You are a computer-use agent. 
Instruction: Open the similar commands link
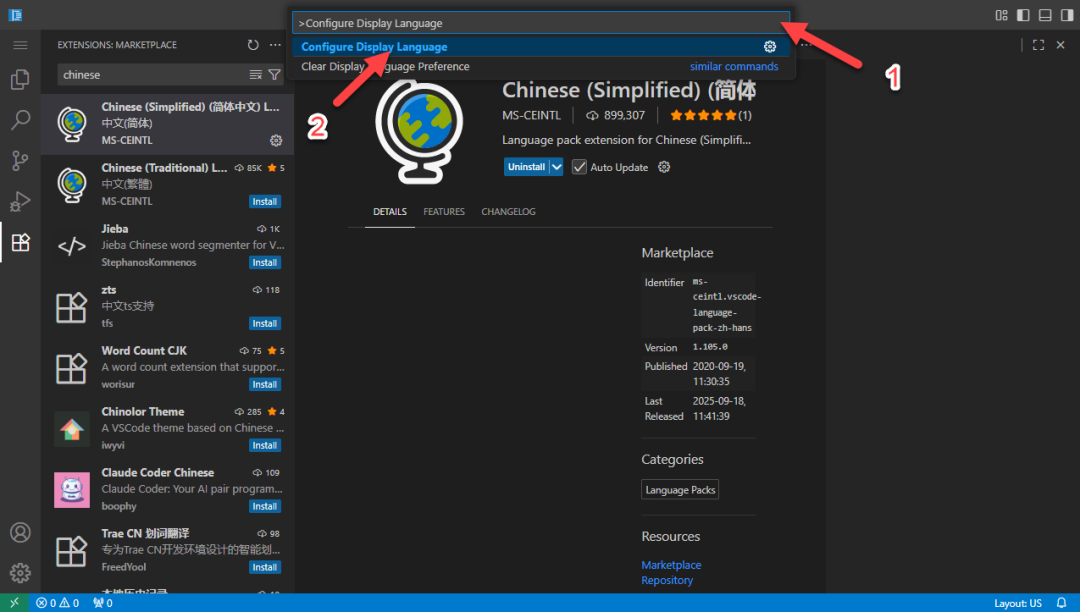pyautogui.click(x=734, y=66)
